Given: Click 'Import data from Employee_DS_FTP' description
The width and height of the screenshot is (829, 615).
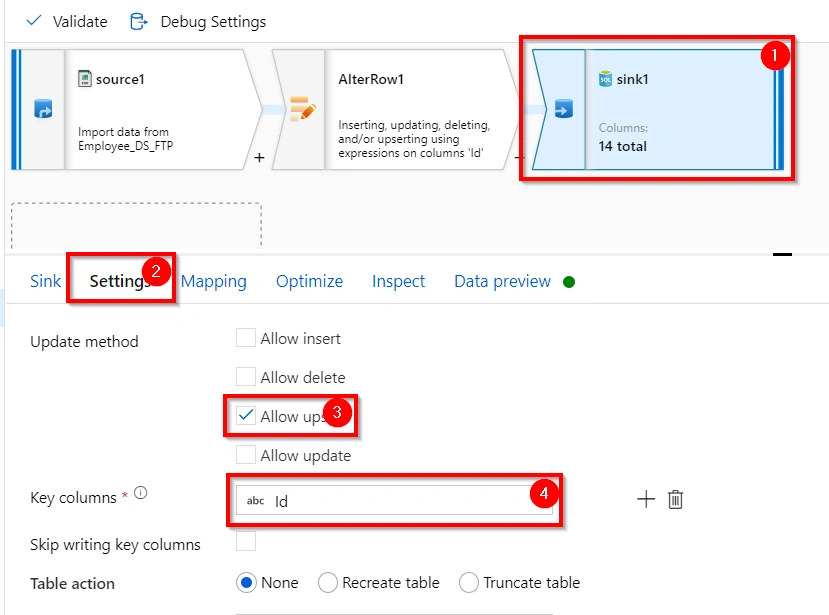Looking at the screenshot, I should [x=125, y=139].
